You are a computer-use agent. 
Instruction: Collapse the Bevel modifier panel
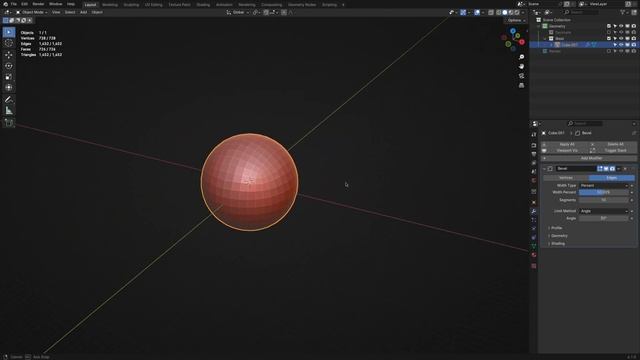(x=544, y=169)
